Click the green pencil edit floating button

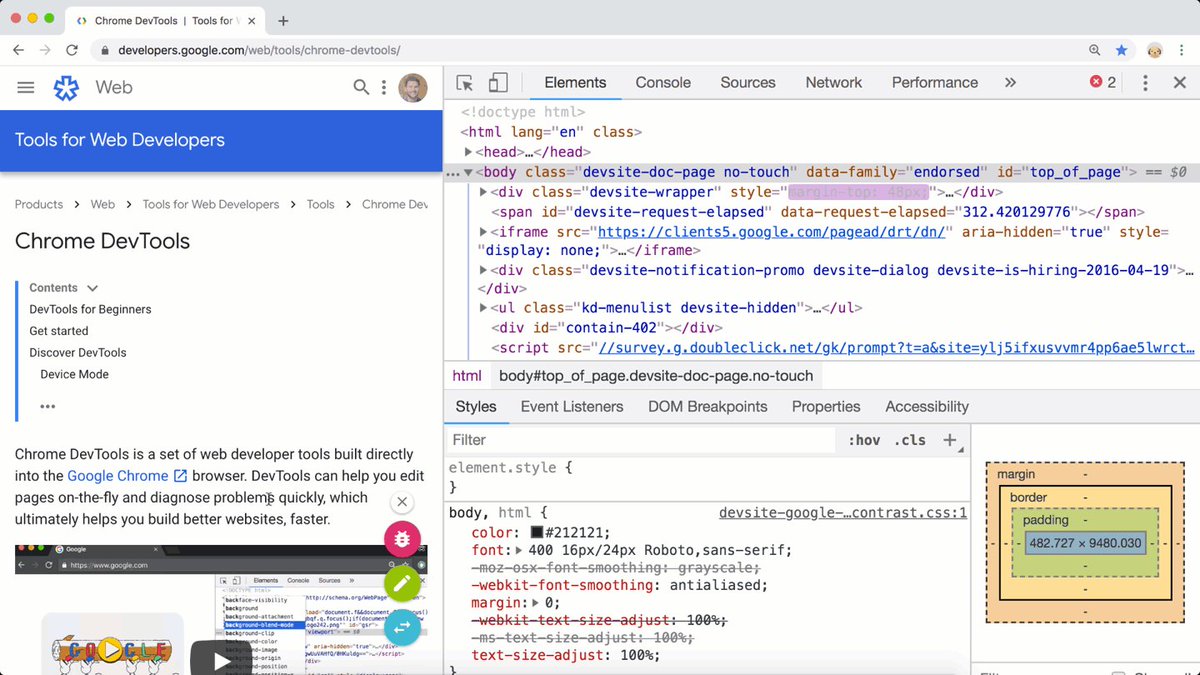[402, 583]
